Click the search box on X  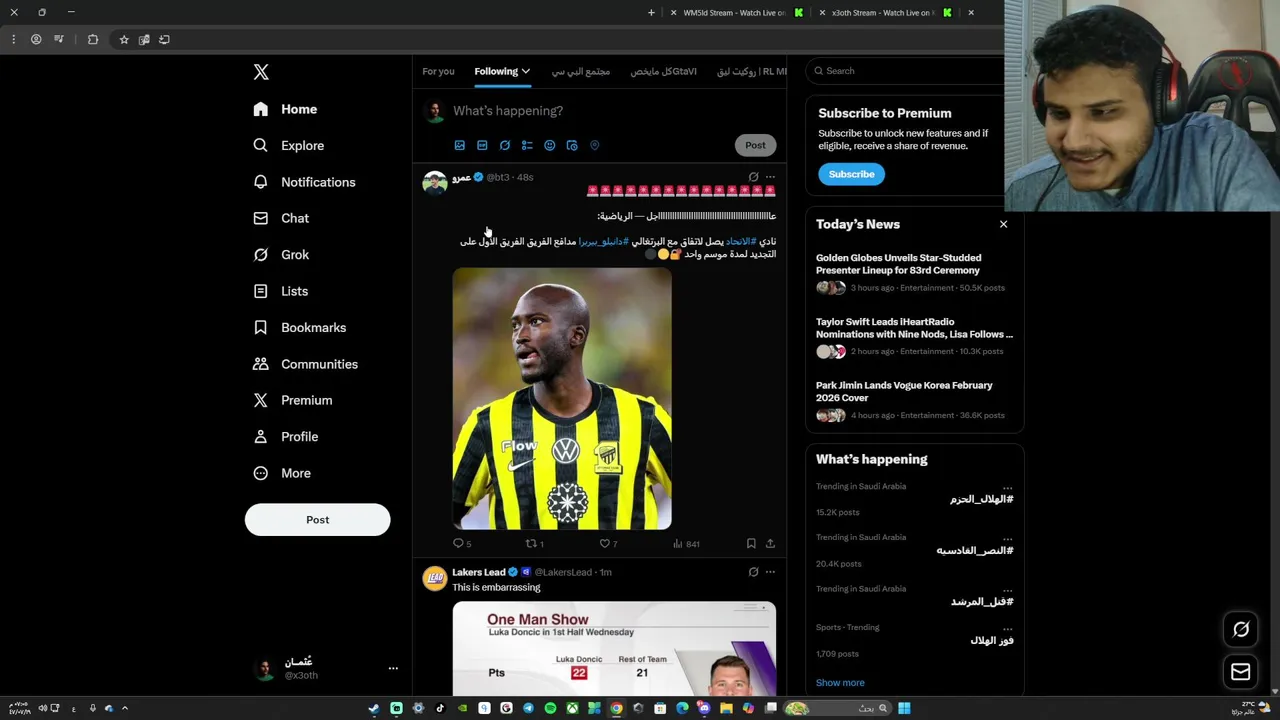pyautogui.click(x=905, y=71)
